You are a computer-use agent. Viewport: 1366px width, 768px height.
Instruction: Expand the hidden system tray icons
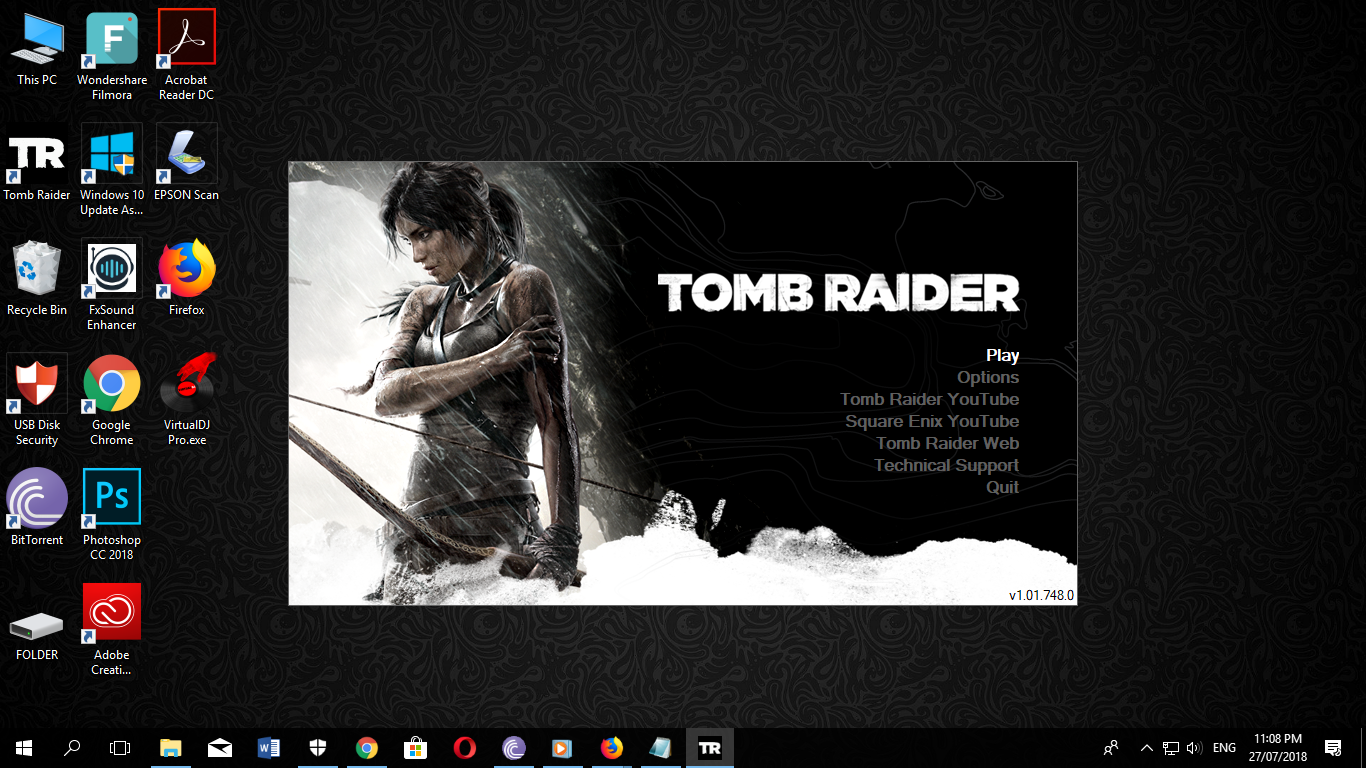[1147, 748]
